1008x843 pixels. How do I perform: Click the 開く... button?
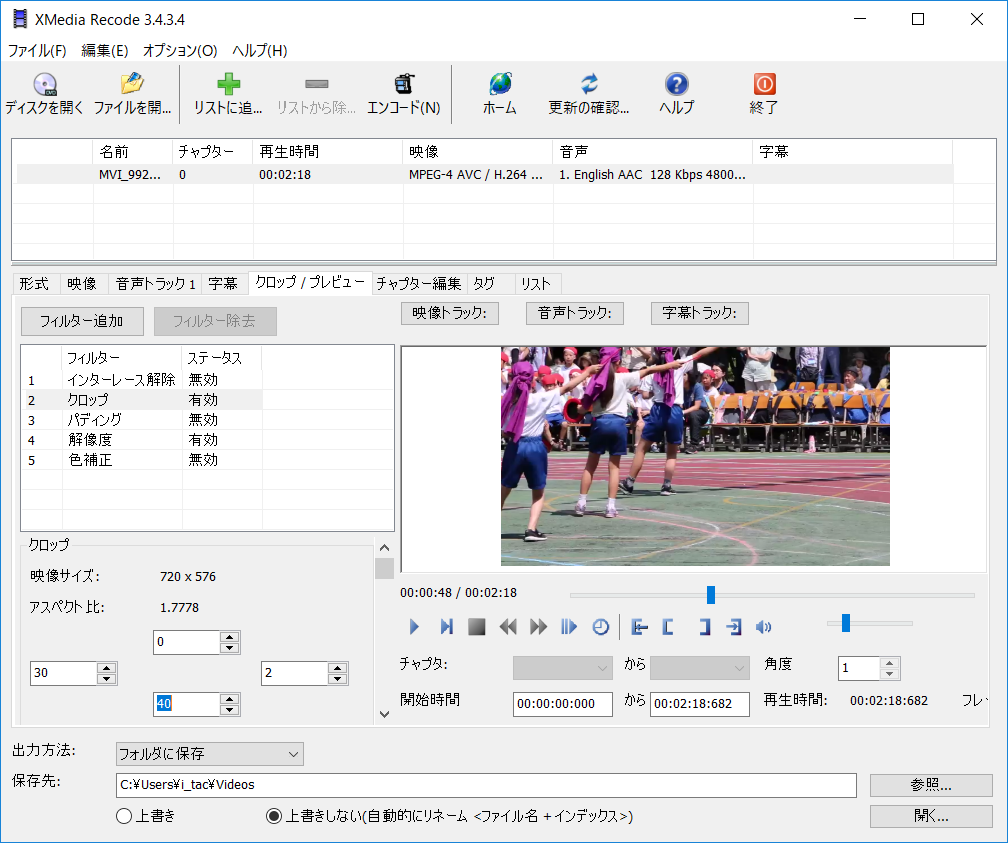click(x=931, y=816)
